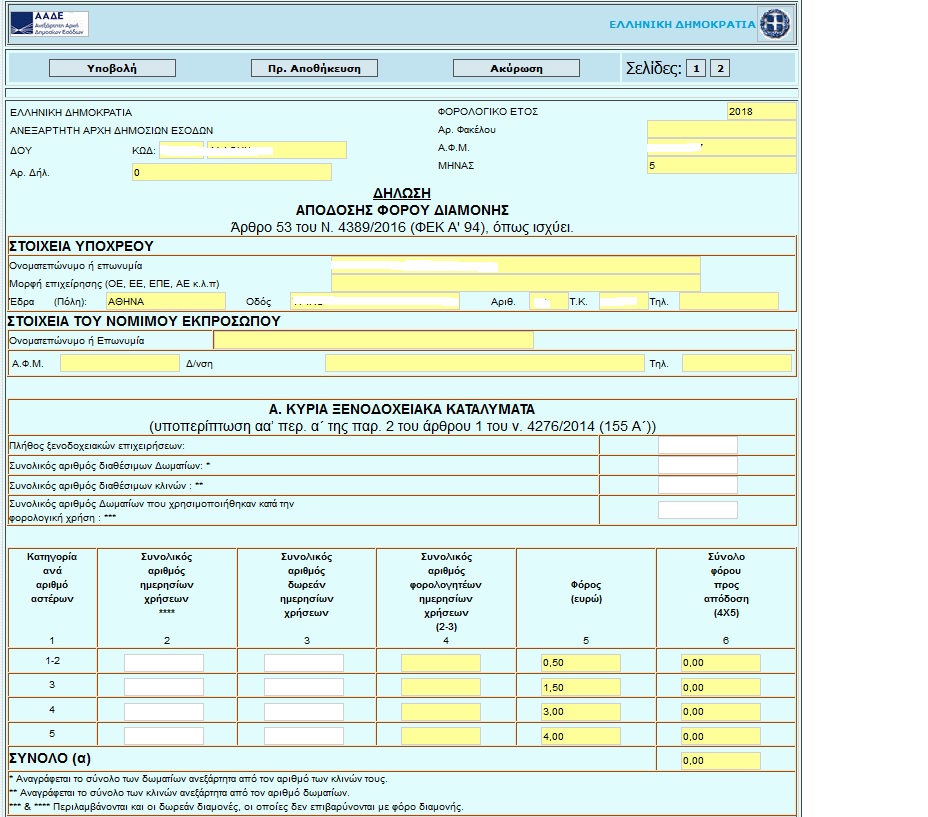Click the Hellenic Republic emblem icon
Viewport: 928px width, 817px height.
coord(774,24)
